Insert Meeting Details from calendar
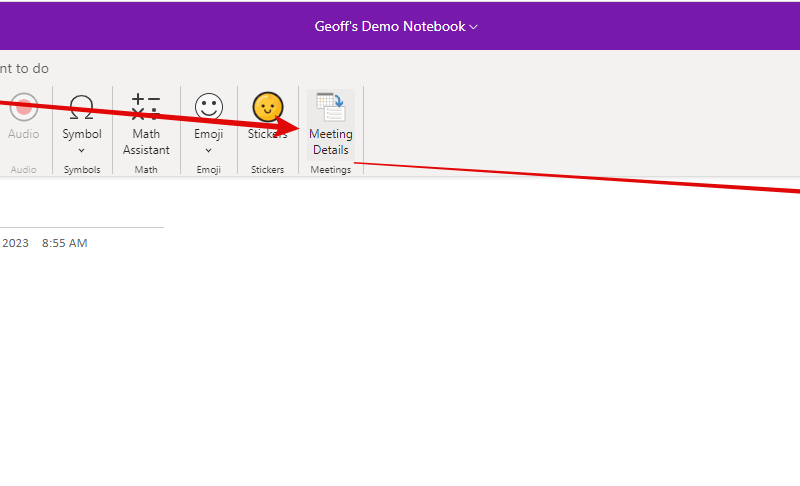This screenshot has width=800, height=486. point(331,124)
